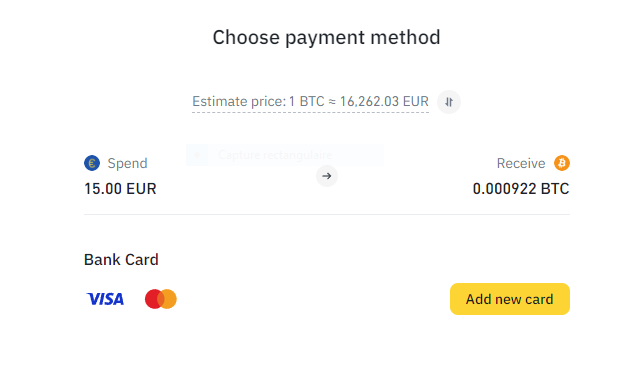Click the Bitcoin icon next to Receive
The width and height of the screenshot is (625, 391).
pyautogui.click(x=562, y=163)
